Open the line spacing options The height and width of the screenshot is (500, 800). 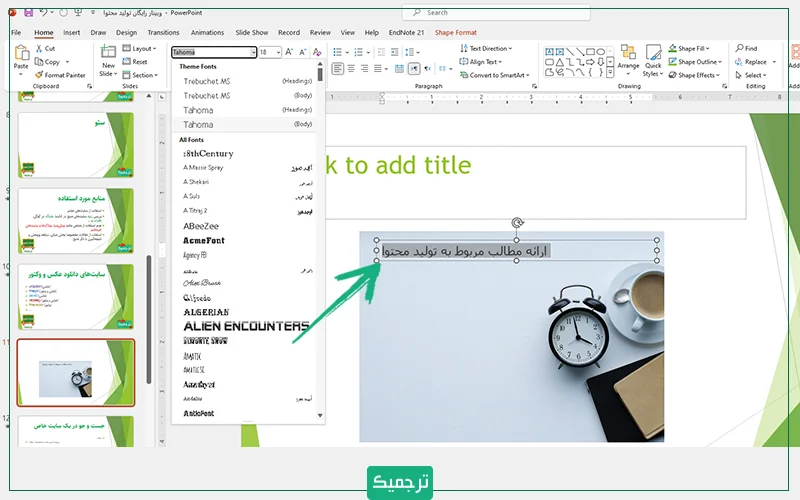(x=412, y=52)
